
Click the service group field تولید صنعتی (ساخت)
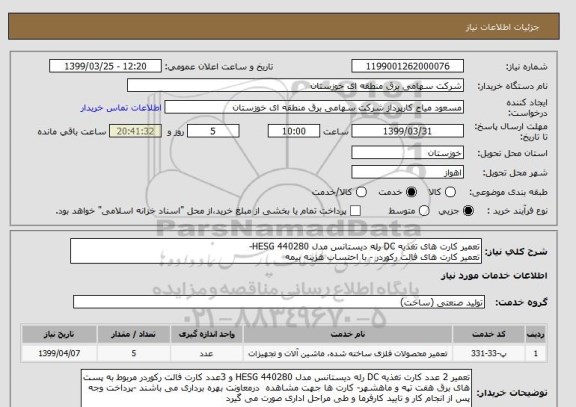click(x=279, y=302)
